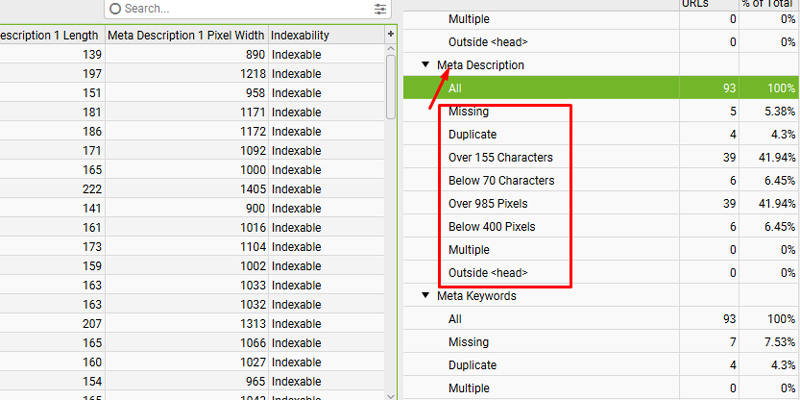Image resolution: width=800 pixels, height=400 pixels.
Task: Open the search filter options sliders icon
Action: point(380,9)
